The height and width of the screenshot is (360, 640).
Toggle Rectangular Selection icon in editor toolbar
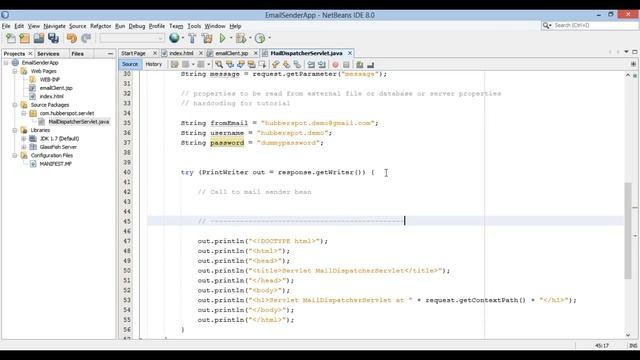[x=262, y=64]
